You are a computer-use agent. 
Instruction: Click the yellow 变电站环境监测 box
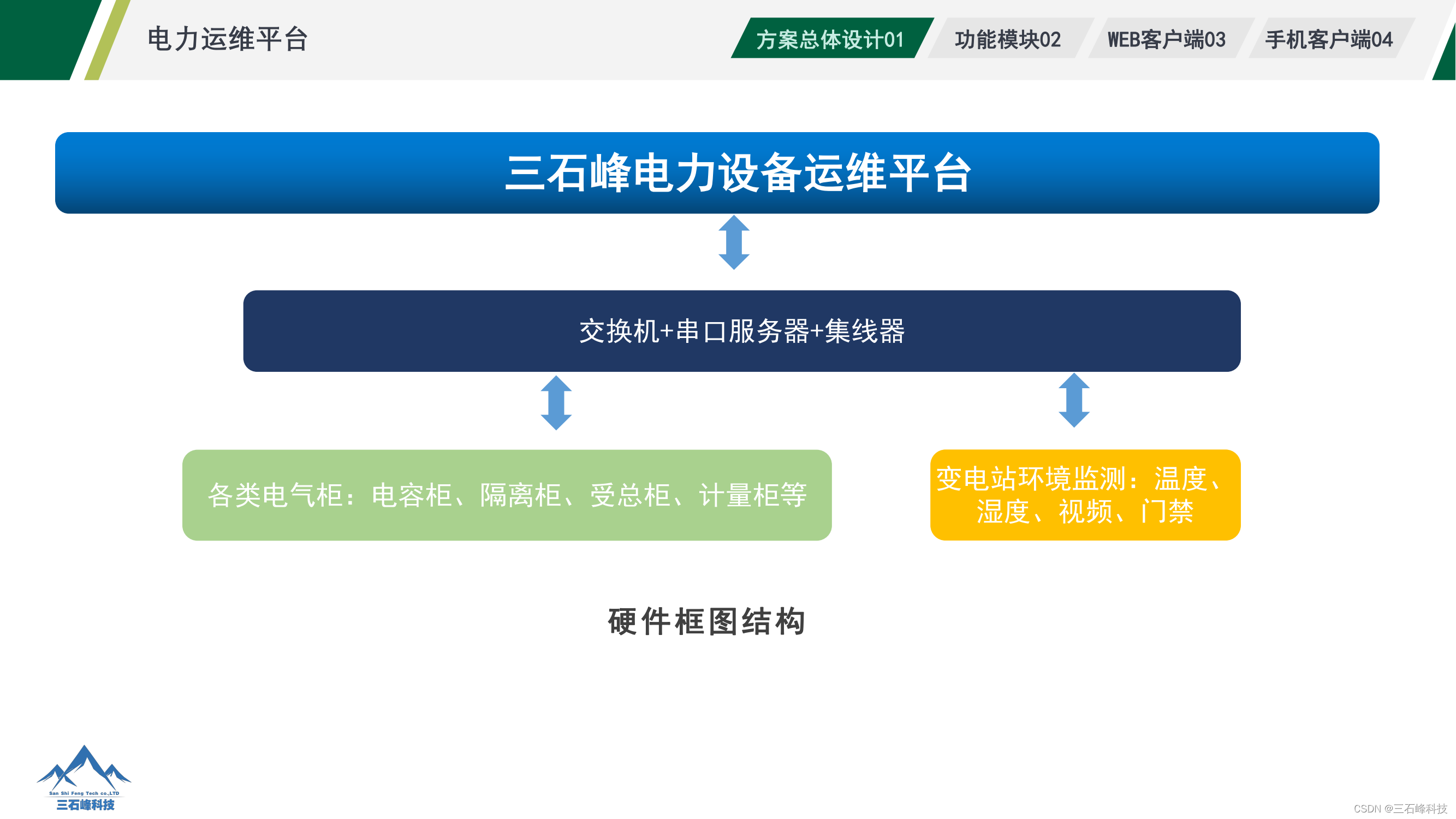[x=1085, y=495]
